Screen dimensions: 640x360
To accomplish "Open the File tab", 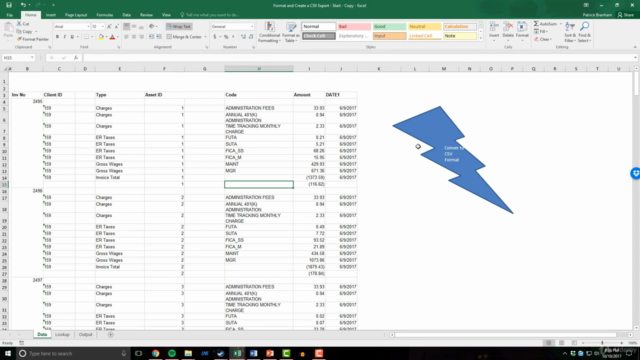I will 9,15.
